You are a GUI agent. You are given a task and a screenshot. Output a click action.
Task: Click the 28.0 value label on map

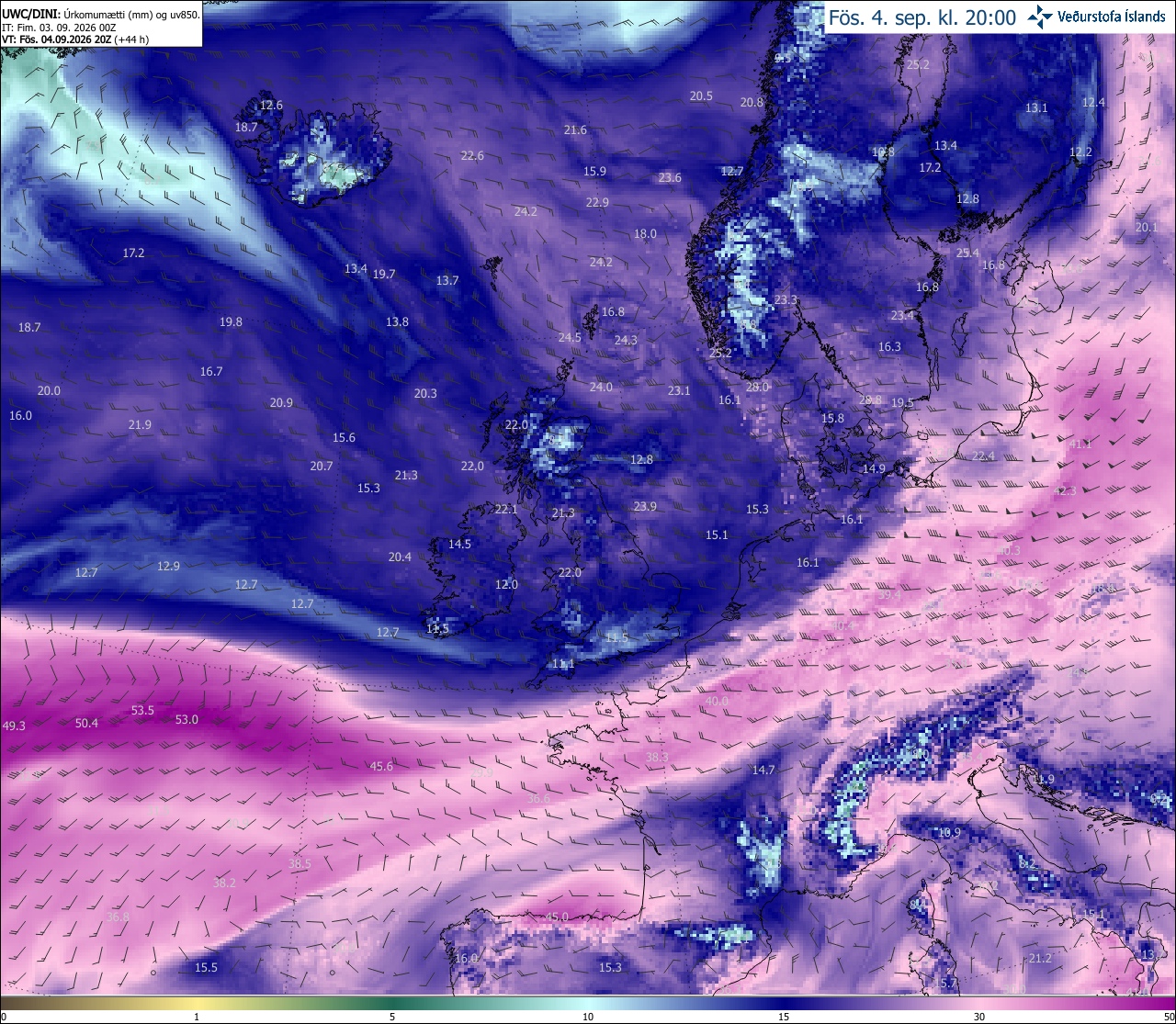point(757,387)
